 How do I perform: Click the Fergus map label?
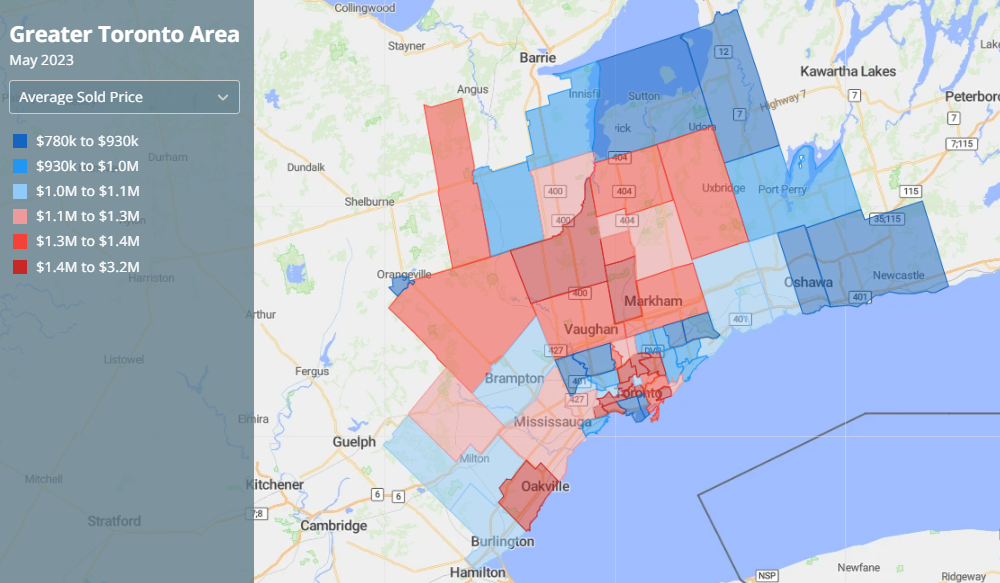pyautogui.click(x=312, y=371)
